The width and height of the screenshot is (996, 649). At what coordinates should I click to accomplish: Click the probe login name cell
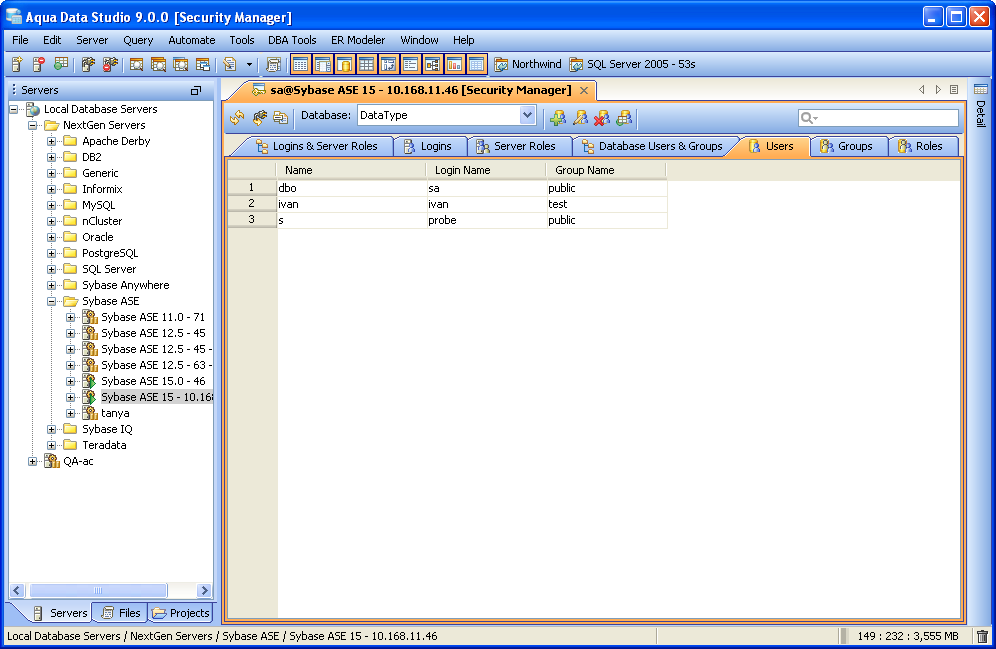click(485, 220)
